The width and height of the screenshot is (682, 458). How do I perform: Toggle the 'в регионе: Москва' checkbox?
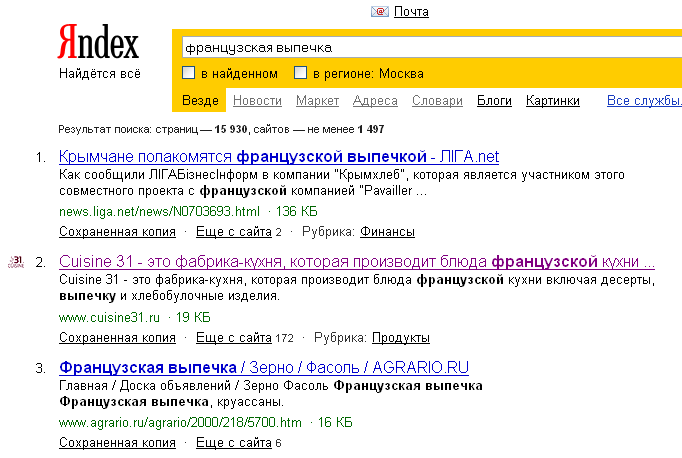tap(301, 73)
